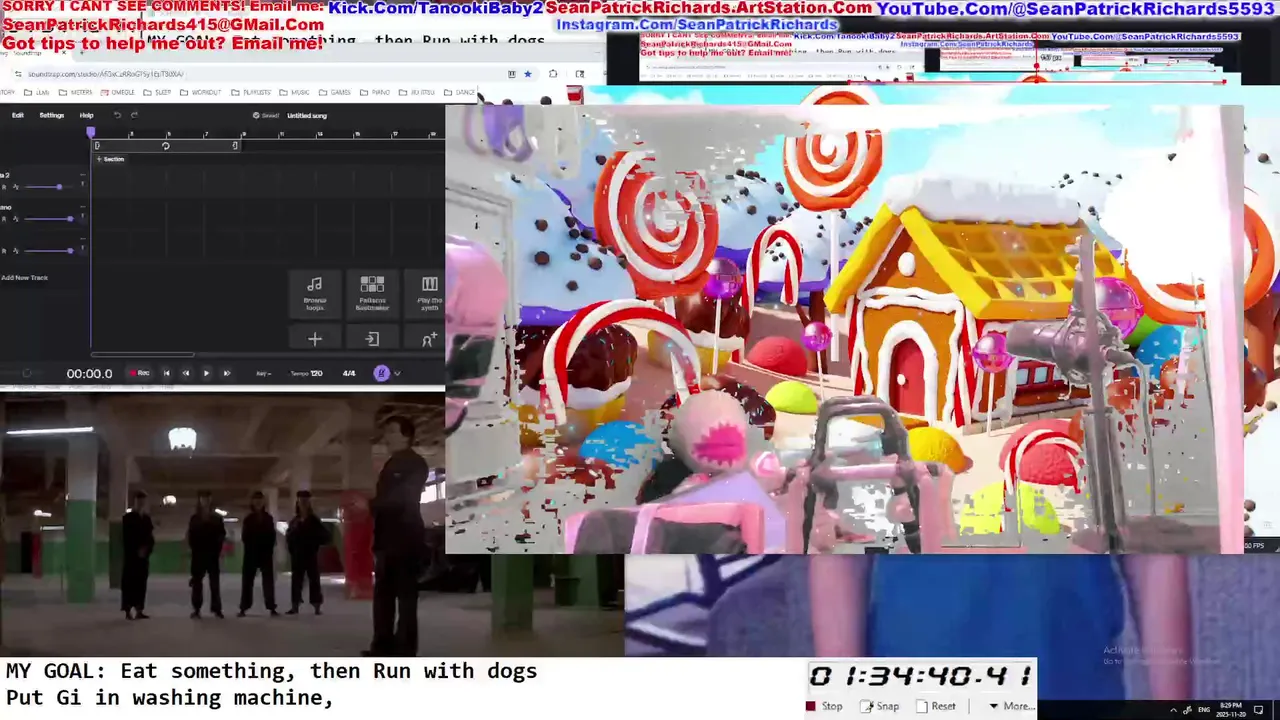Screen dimensions: 1280x720
Task: Open the piano track options menu
Action: [x=82, y=206]
